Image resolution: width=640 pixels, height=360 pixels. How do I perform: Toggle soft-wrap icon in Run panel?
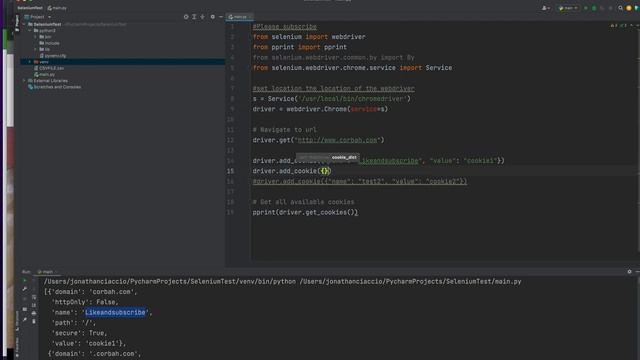point(34,297)
